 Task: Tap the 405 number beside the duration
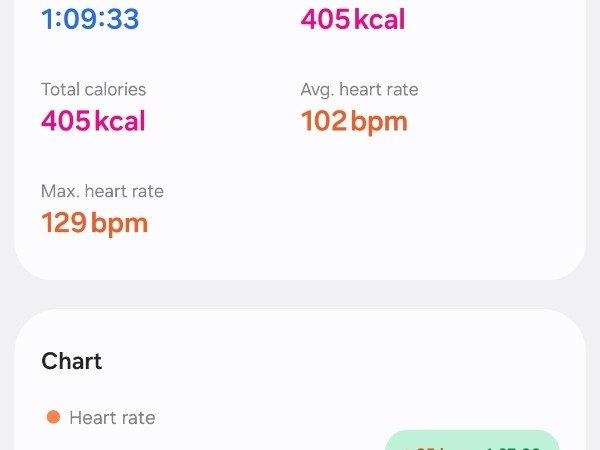coord(326,19)
